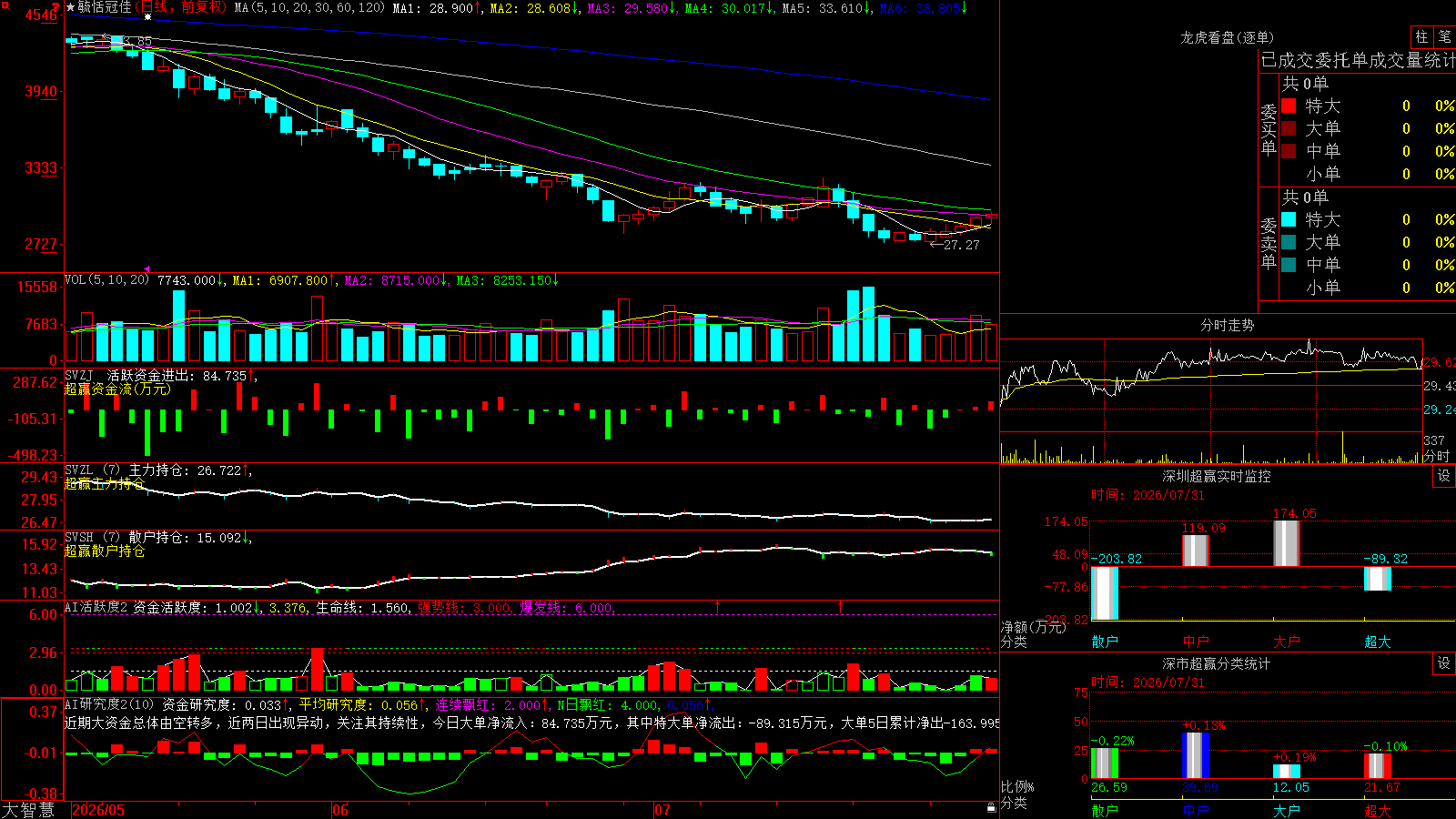Click the teal 中单 sell-order swatch
Viewport: 1456px width, 819px height.
(x=1289, y=265)
